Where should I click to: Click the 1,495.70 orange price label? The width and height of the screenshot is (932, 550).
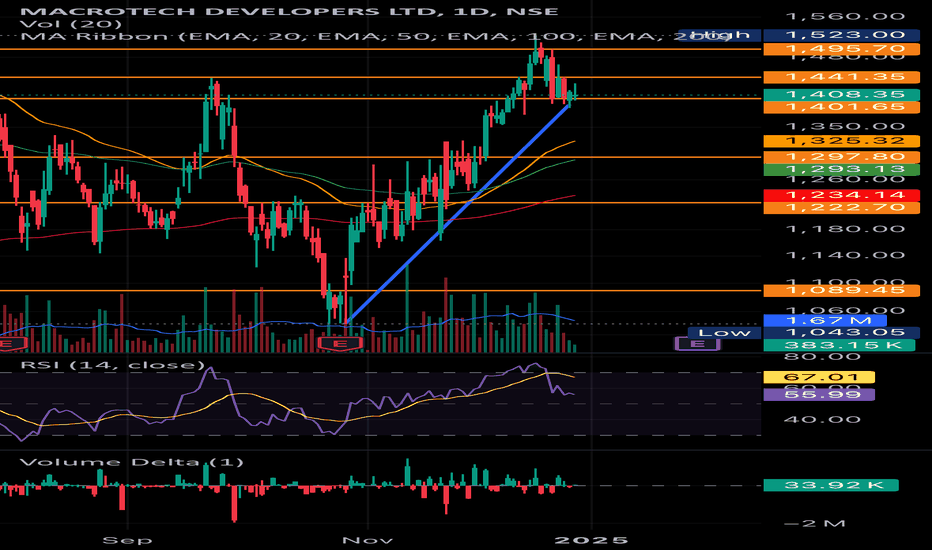pos(842,49)
